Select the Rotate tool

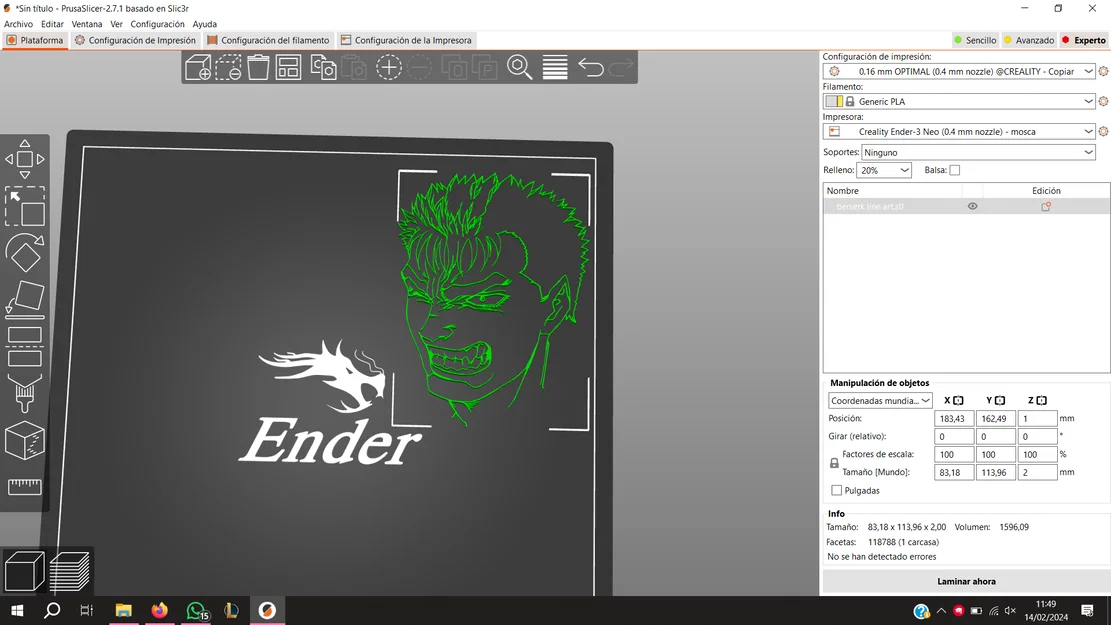click(25, 253)
